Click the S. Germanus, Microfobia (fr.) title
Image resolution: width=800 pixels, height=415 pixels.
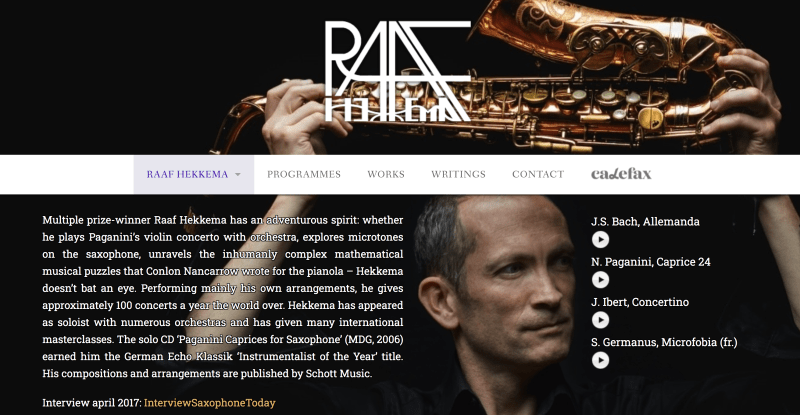tap(664, 343)
